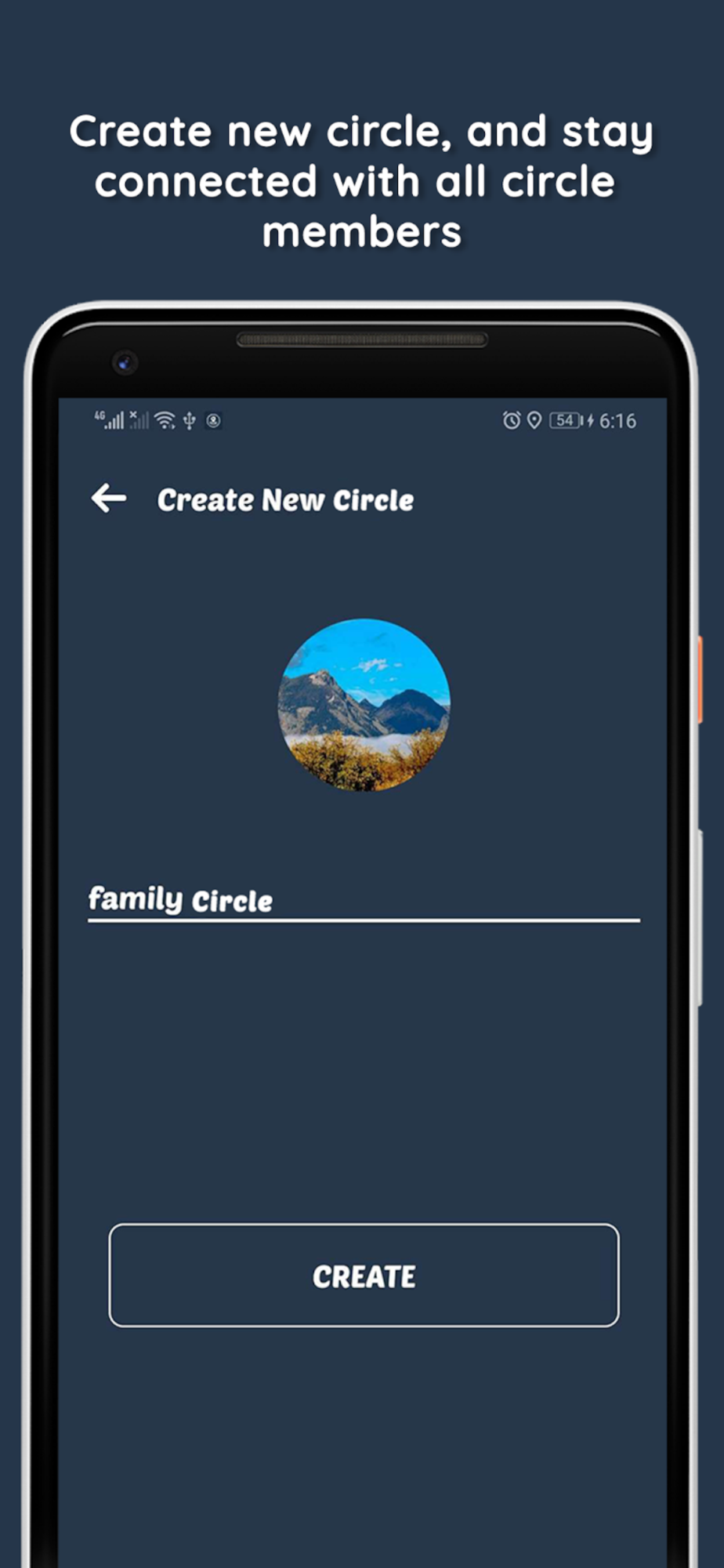Tap the alarm clock status icon
724x1568 pixels.
click(x=512, y=421)
